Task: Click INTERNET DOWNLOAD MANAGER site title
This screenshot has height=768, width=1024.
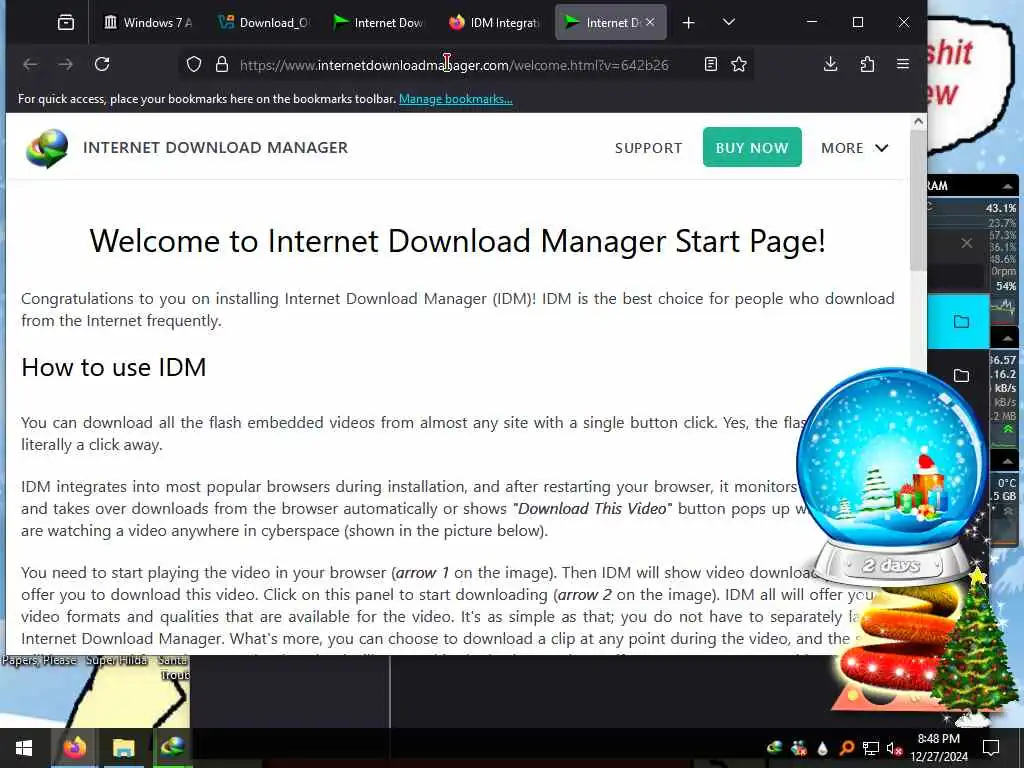Action: pyautogui.click(x=216, y=148)
